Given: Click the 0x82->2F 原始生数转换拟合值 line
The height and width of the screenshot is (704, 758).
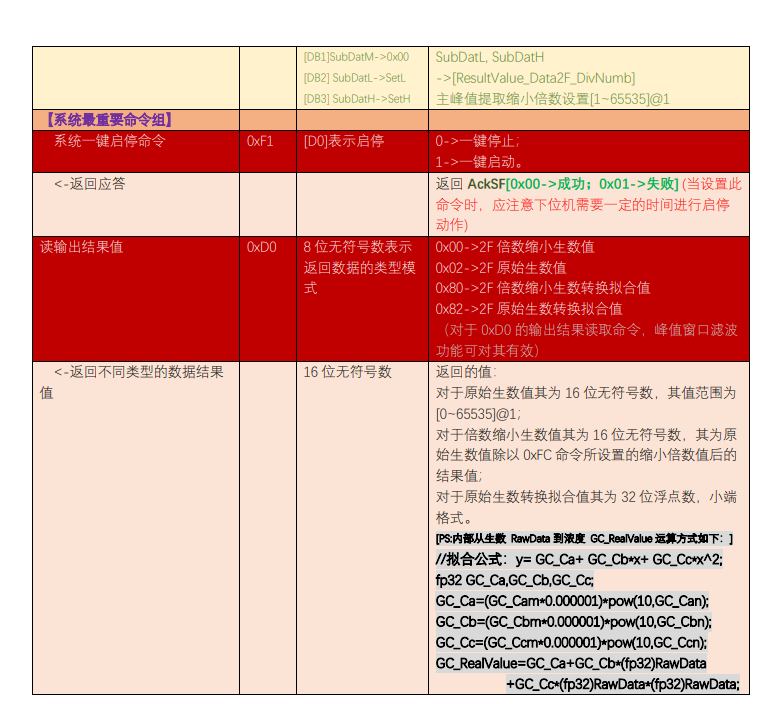Looking at the screenshot, I should click(528, 309).
